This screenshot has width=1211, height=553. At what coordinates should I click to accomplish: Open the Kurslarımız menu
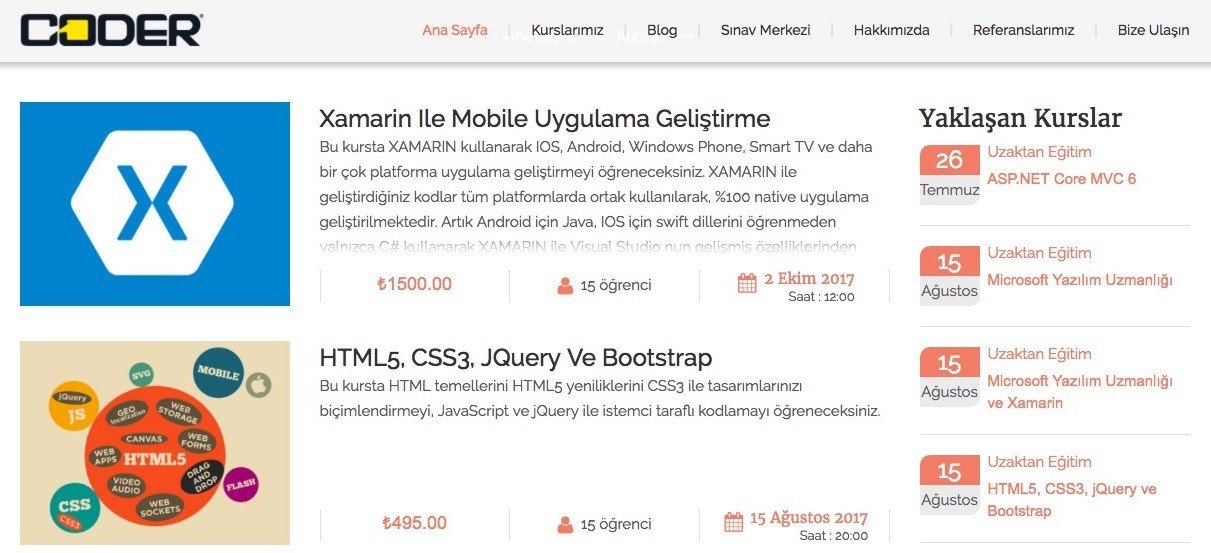click(x=567, y=30)
